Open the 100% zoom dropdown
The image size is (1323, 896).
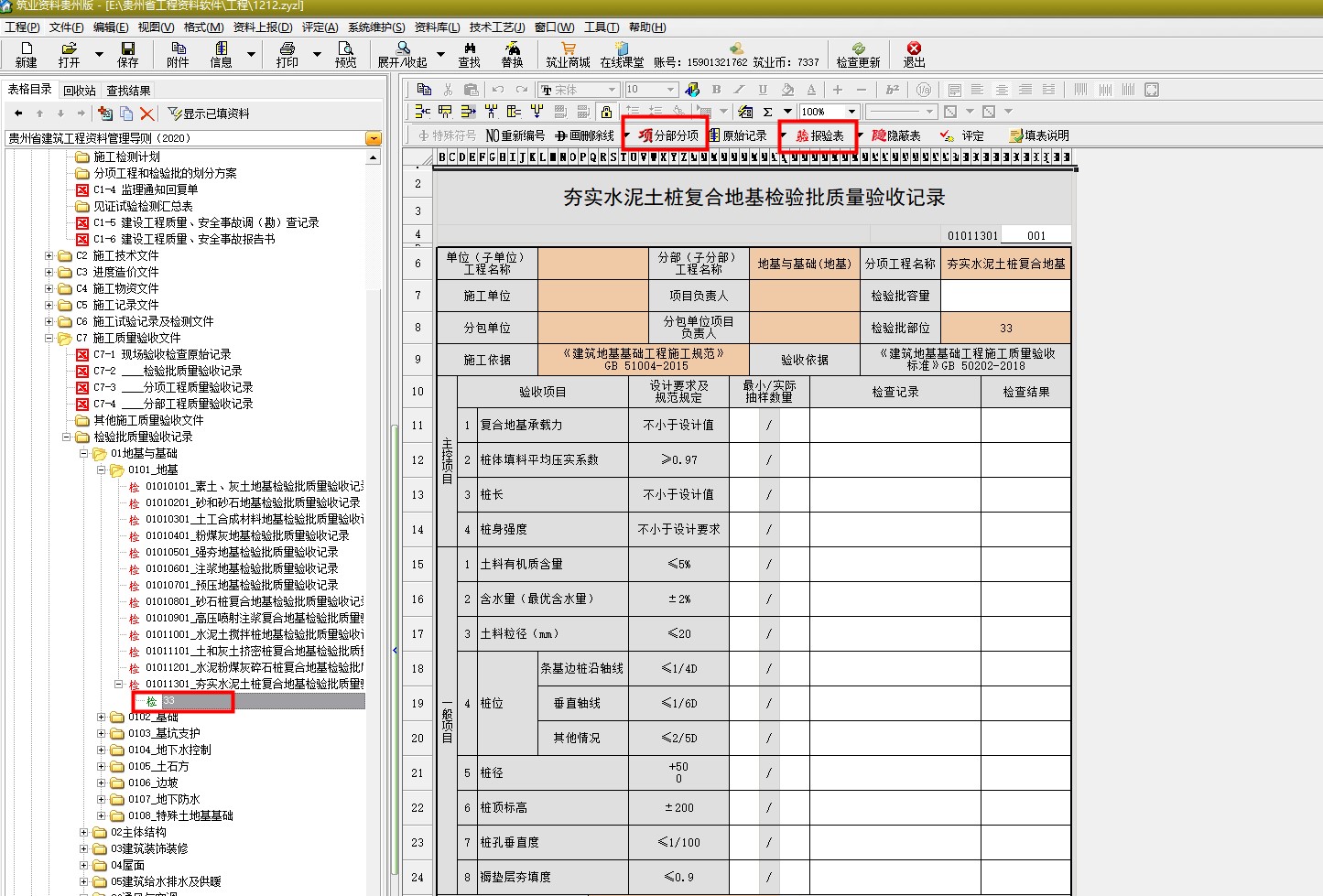pyautogui.click(x=851, y=112)
